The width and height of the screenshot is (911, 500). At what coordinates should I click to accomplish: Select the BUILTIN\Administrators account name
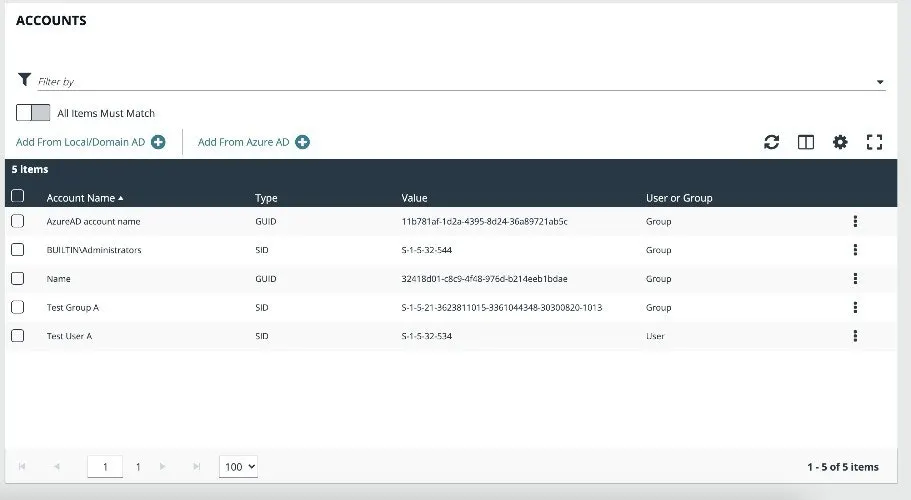(94, 250)
